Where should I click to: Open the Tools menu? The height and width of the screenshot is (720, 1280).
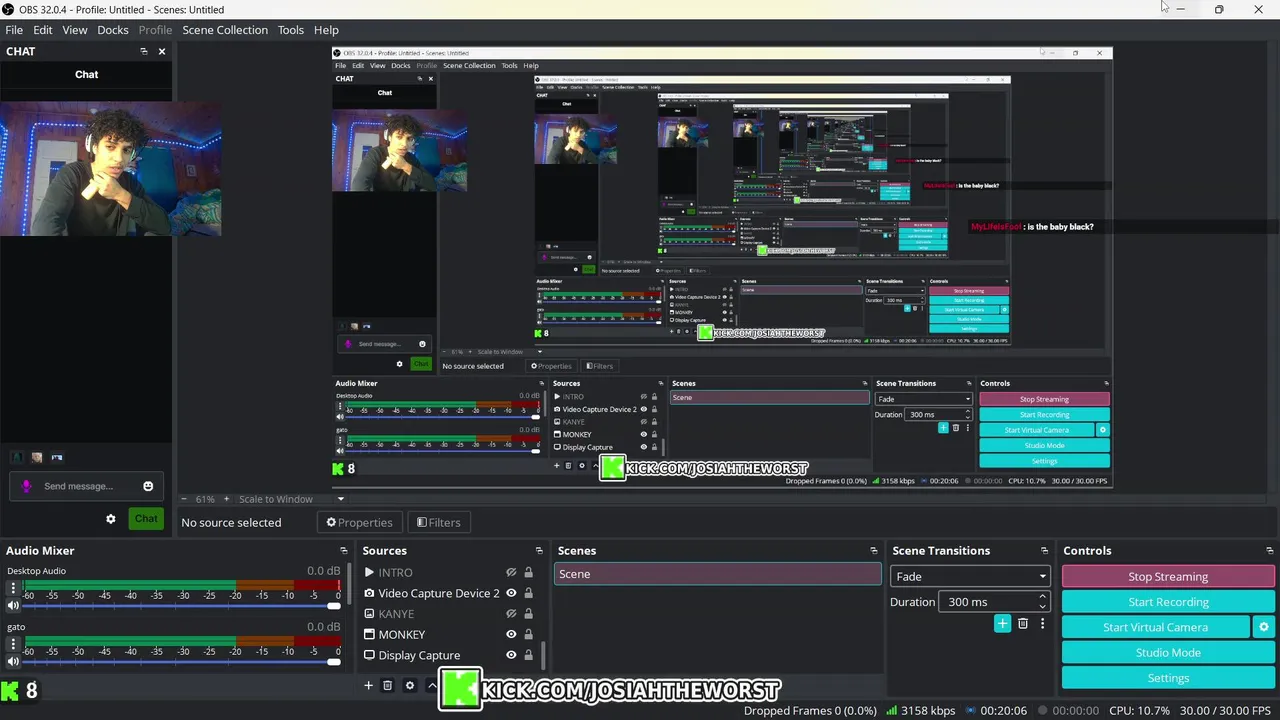291,30
